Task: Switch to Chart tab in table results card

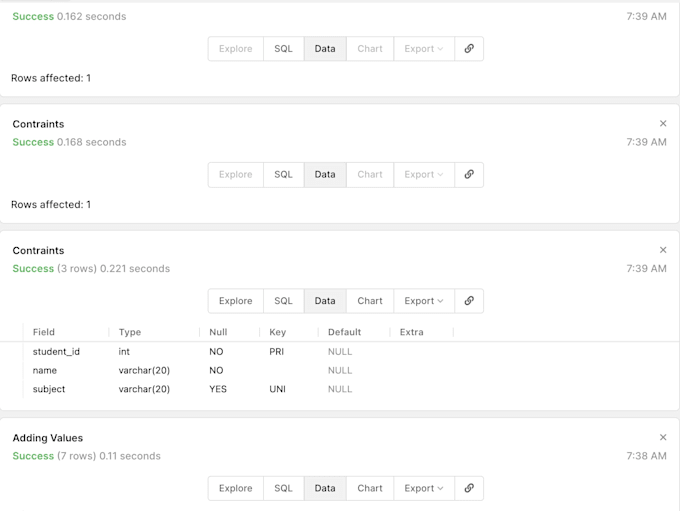Action: coord(370,301)
